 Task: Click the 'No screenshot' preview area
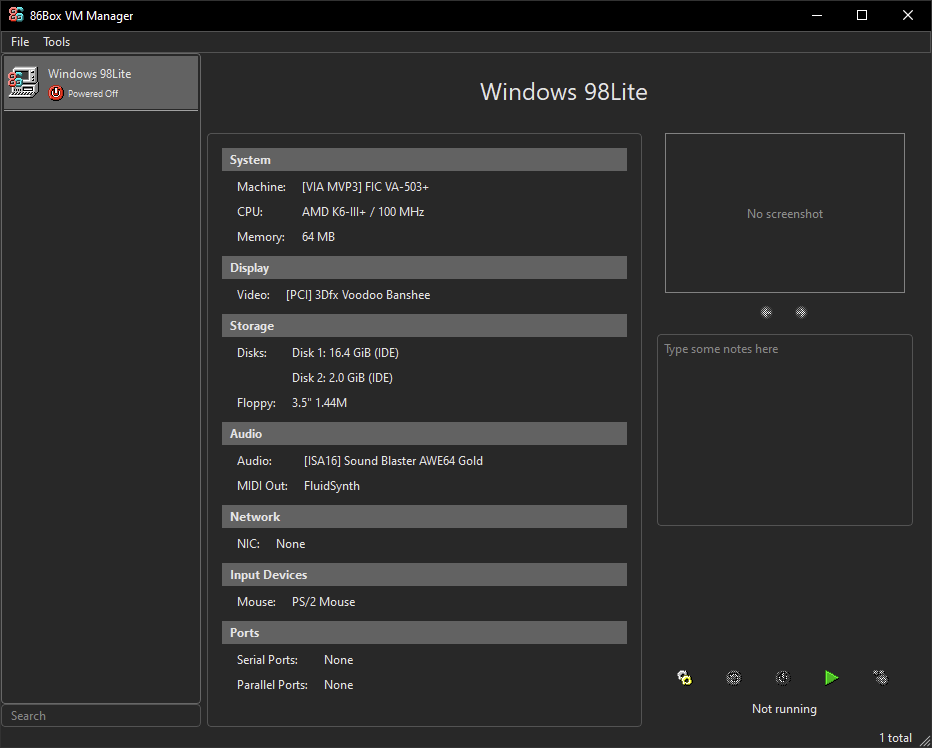tap(785, 213)
